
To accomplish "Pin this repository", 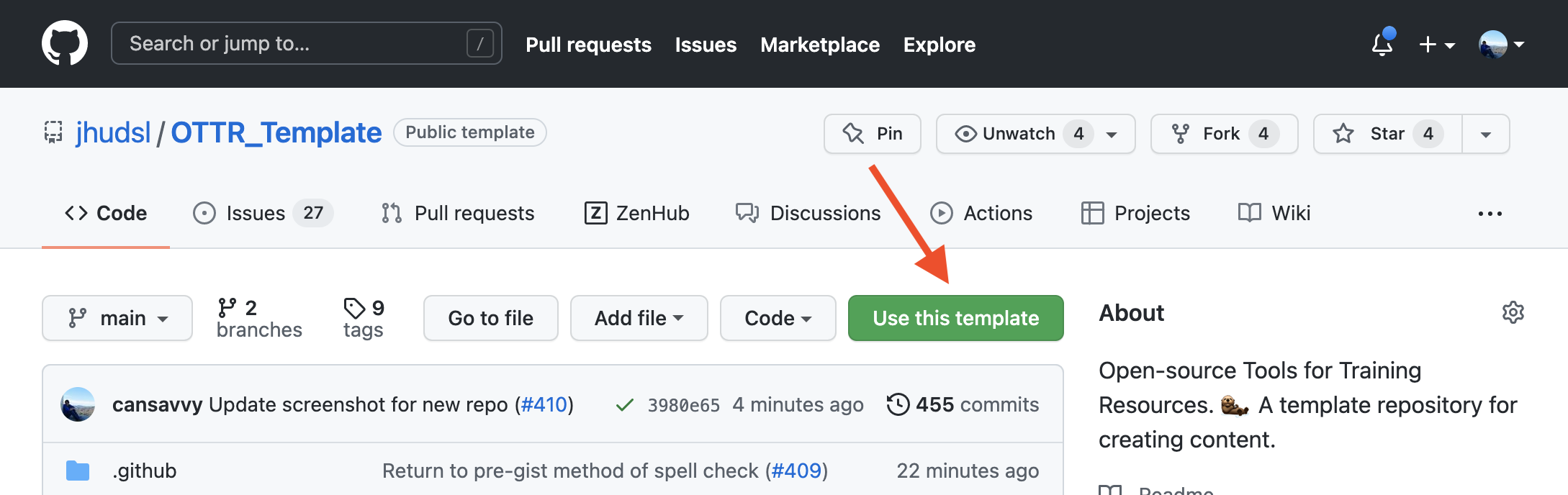I will point(873,134).
